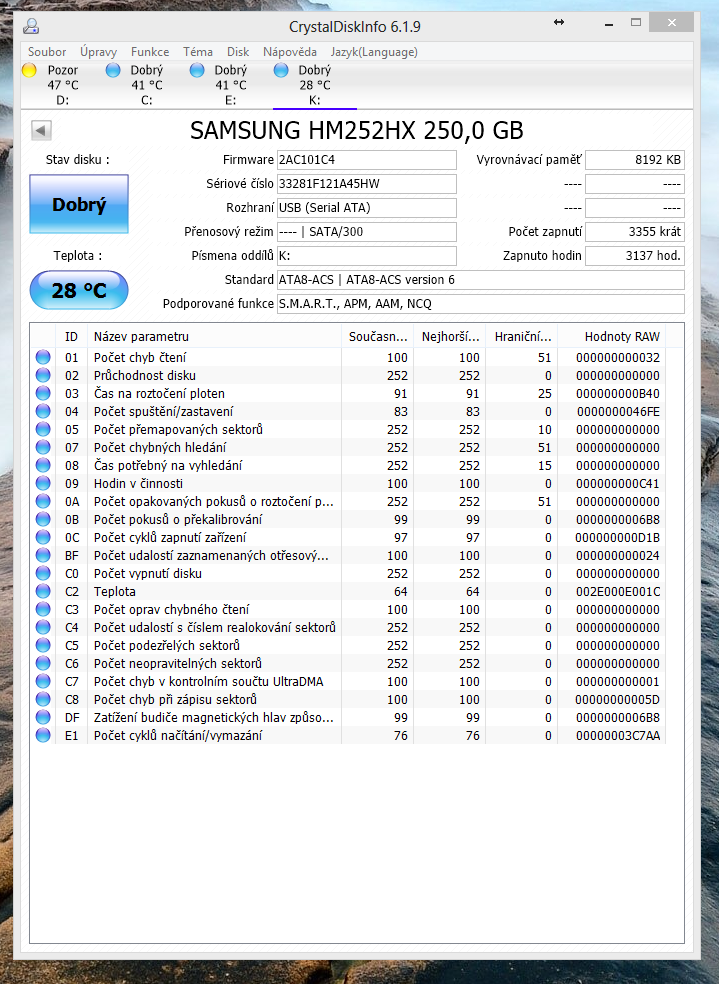
Task: Click the Dobrý health status button
Action: click(x=79, y=204)
